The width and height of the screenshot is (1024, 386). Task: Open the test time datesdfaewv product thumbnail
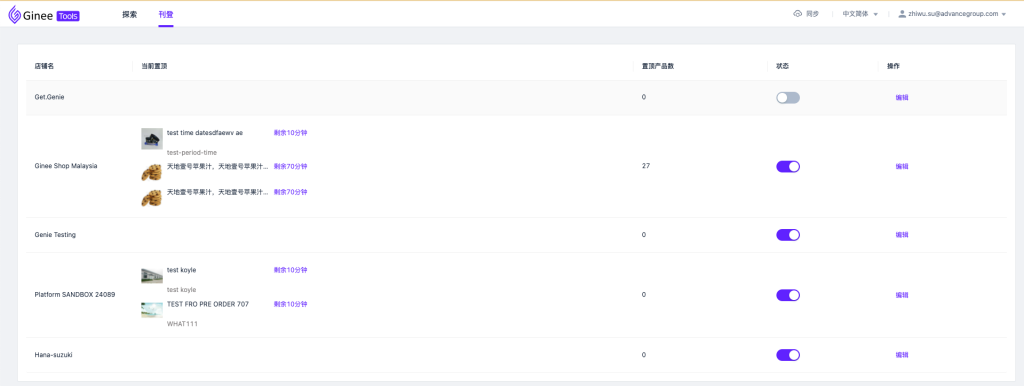(152, 138)
